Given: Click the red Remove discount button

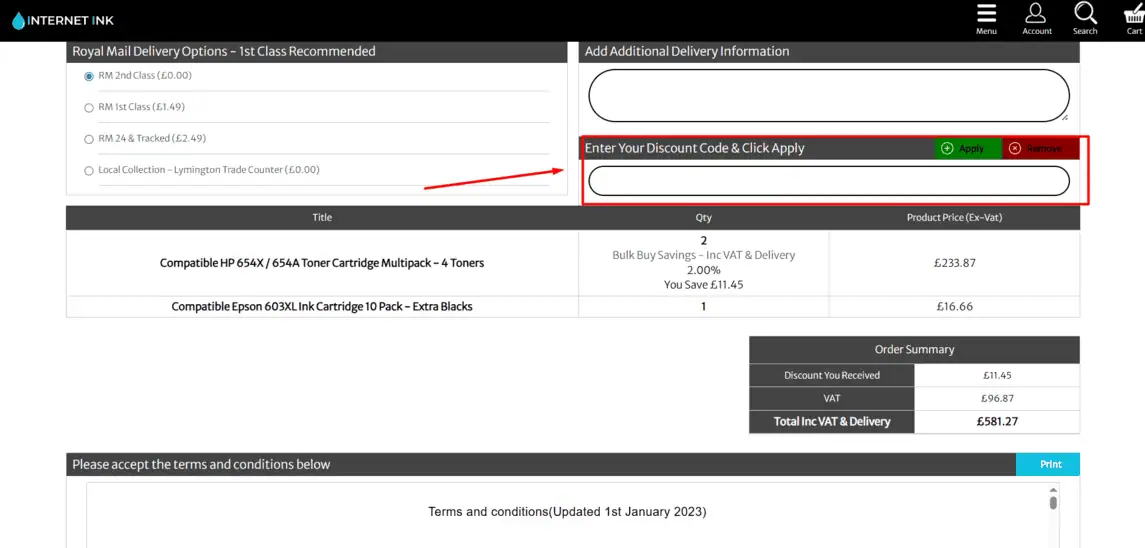Looking at the screenshot, I should point(1041,148).
